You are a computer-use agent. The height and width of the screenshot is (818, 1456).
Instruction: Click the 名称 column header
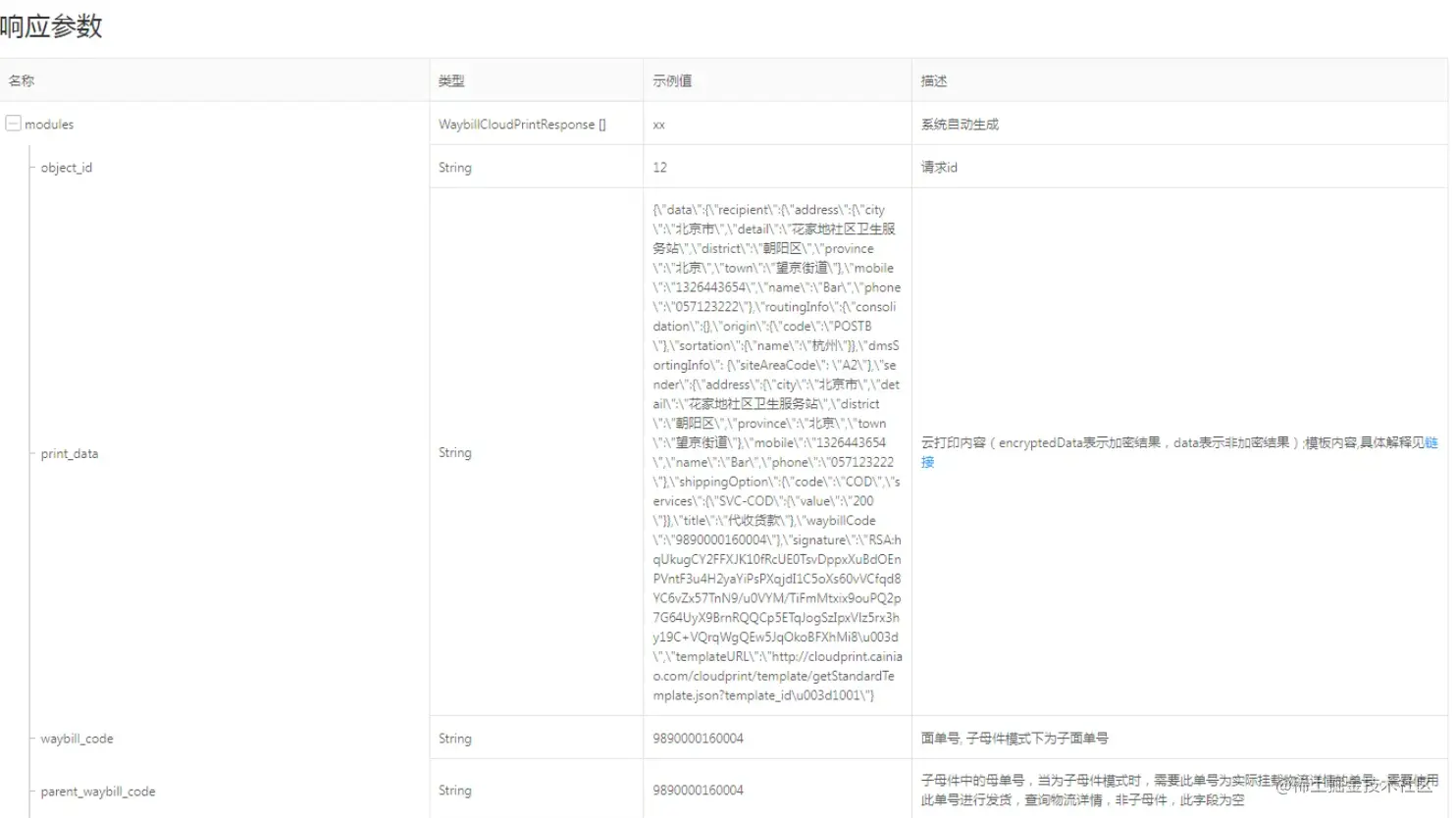point(22,80)
